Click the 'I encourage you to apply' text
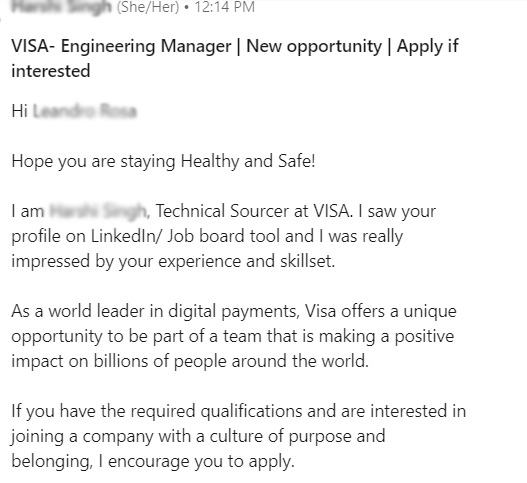The width and height of the screenshot is (527, 483). click(x=196, y=461)
